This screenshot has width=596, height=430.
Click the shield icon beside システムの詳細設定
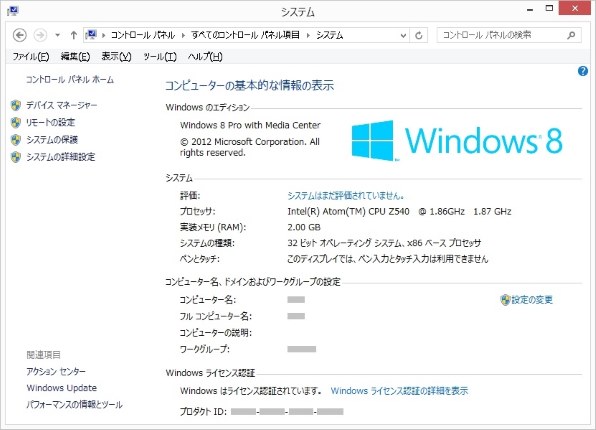coord(16,157)
